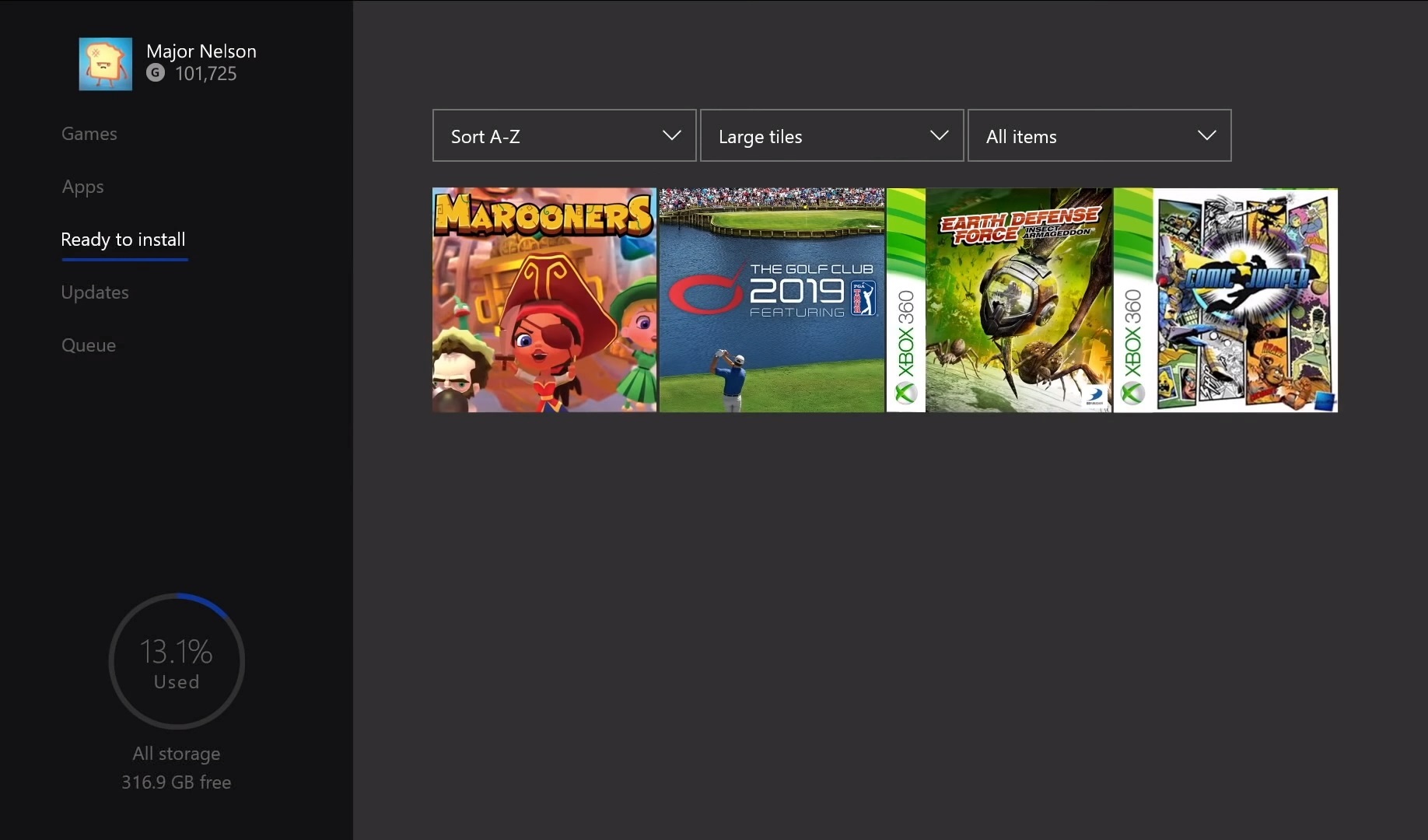The image size is (1428, 840).
Task: Click the 13.1% Used storage ring
Action: pyautogui.click(x=177, y=661)
